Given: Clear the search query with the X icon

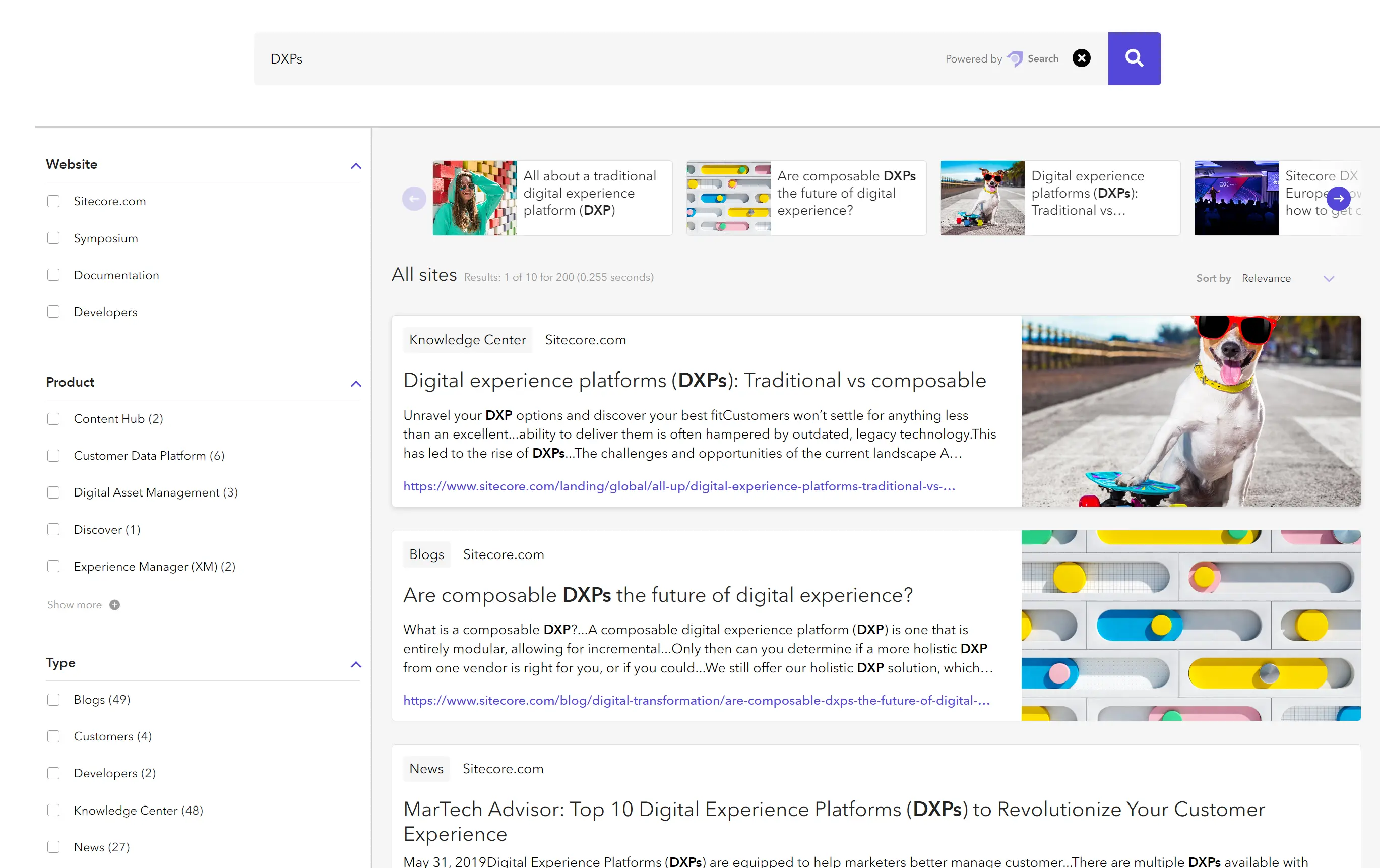Looking at the screenshot, I should click(1082, 58).
